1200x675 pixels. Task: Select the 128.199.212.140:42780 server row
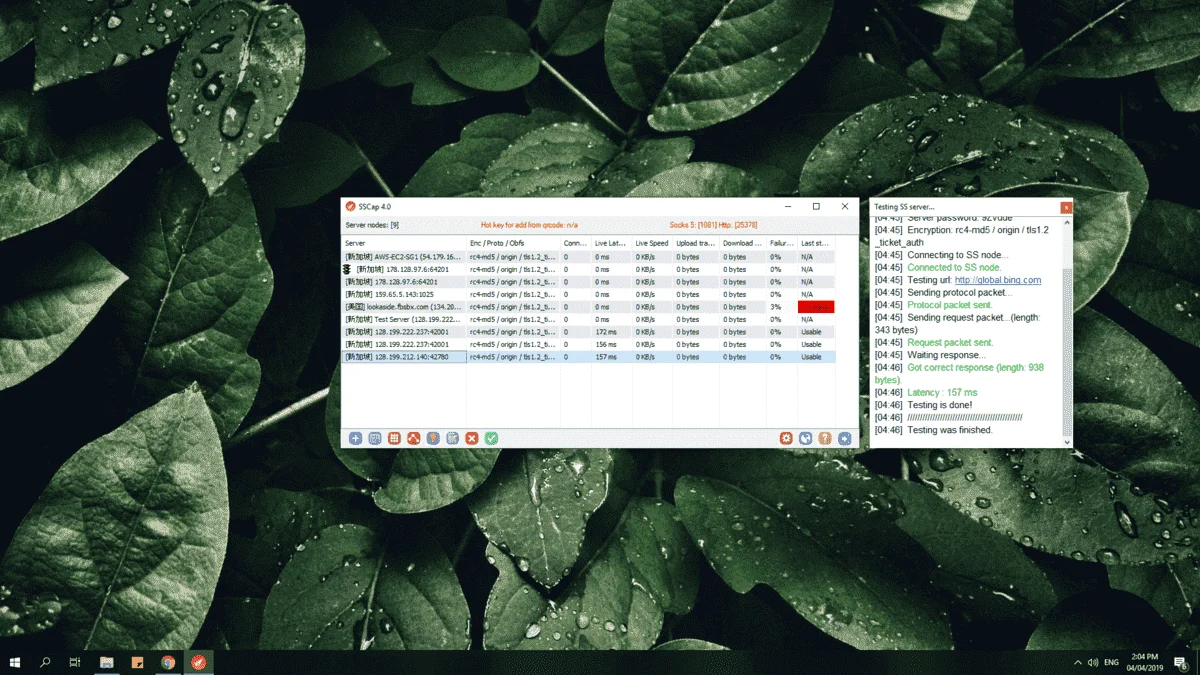pyautogui.click(x=588, y=357)
